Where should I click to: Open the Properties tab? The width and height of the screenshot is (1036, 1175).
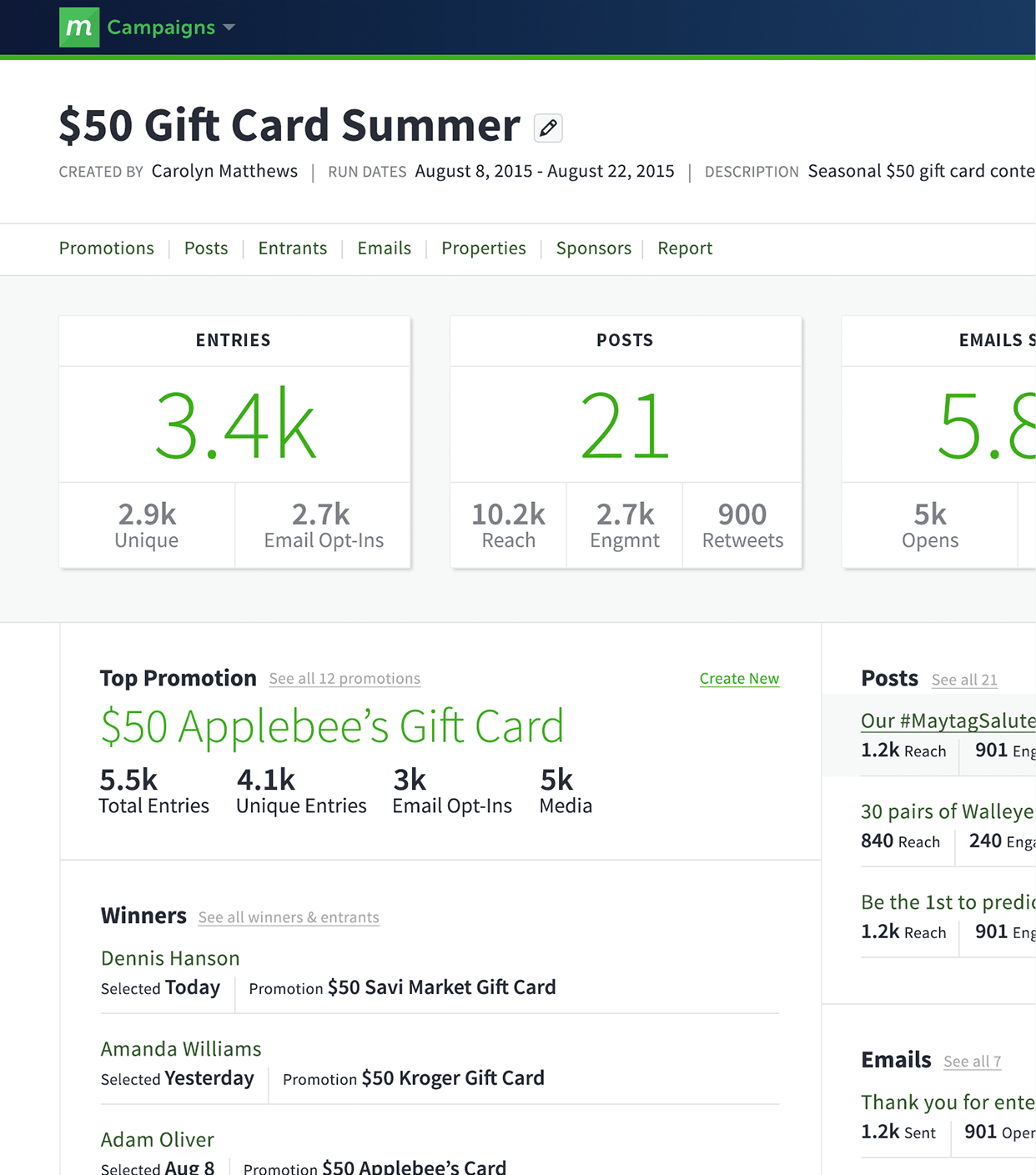pyautogui.click(x=483, y=249)
